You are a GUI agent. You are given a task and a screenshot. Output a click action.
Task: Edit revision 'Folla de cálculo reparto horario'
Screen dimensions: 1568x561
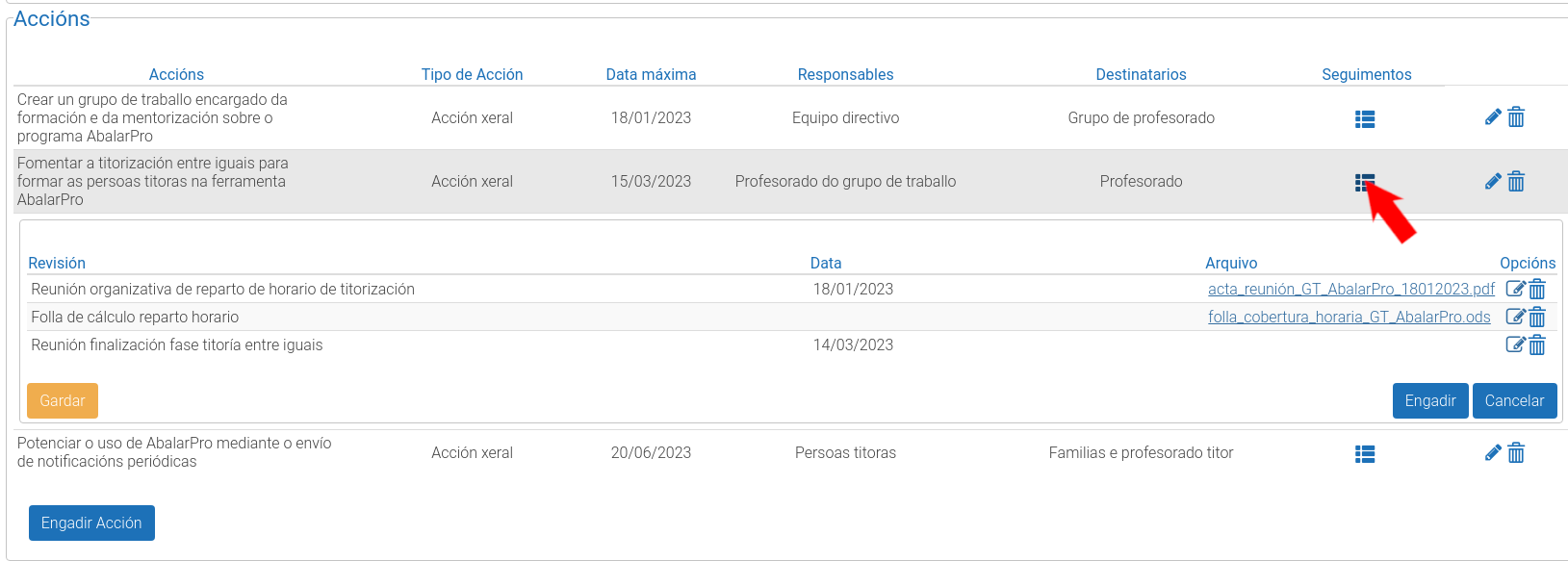pyautogui.click(x=1515, y=317)
